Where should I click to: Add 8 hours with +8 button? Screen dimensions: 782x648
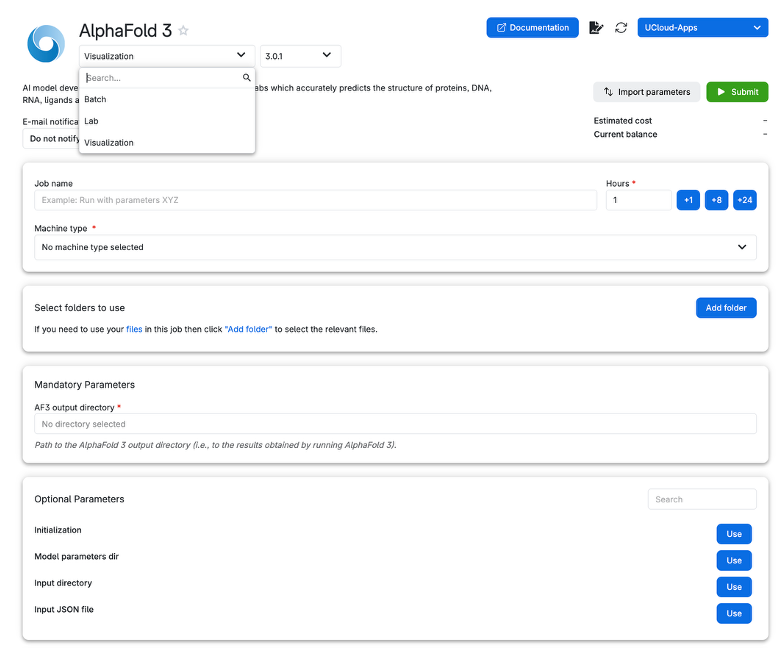tap(716, 200)
